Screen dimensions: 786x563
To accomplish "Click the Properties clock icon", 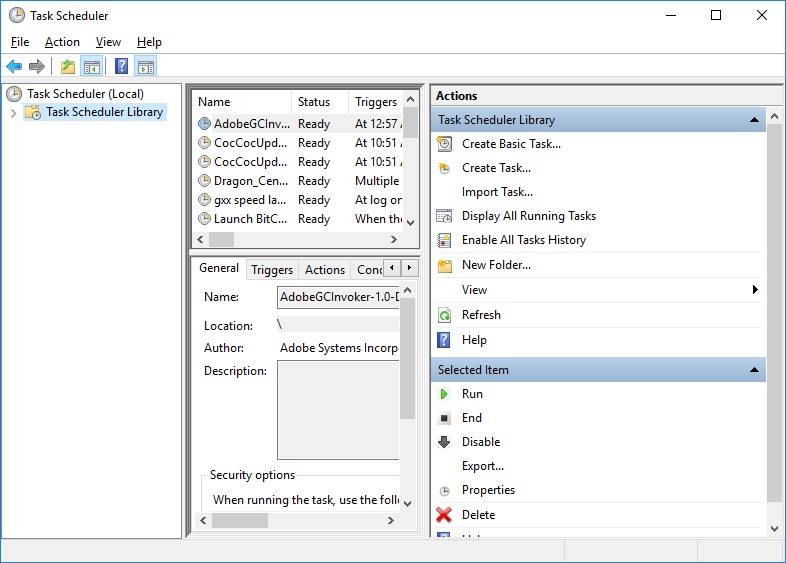I will point(444,491).
